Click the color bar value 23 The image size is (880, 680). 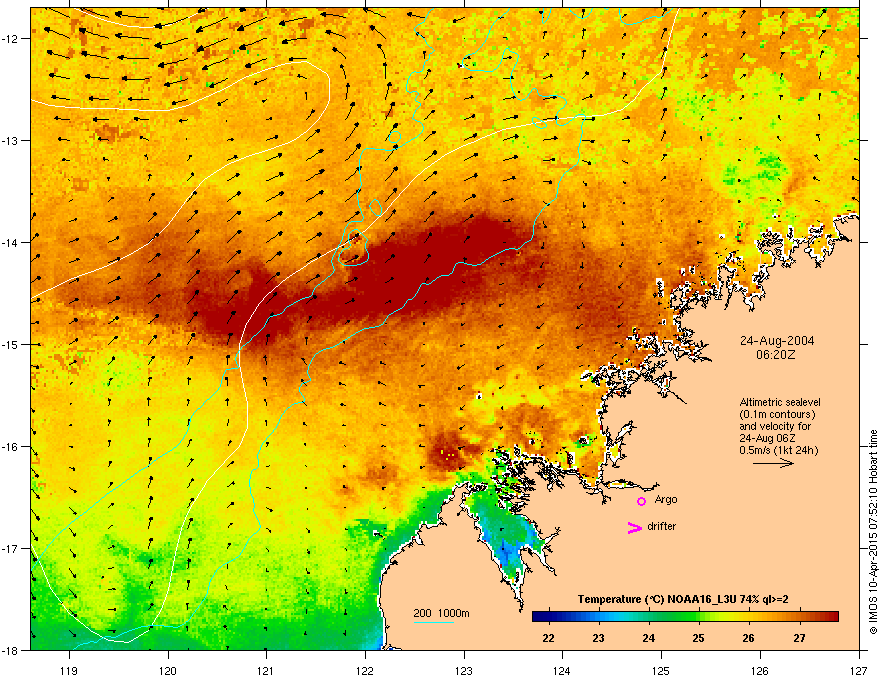599,638
